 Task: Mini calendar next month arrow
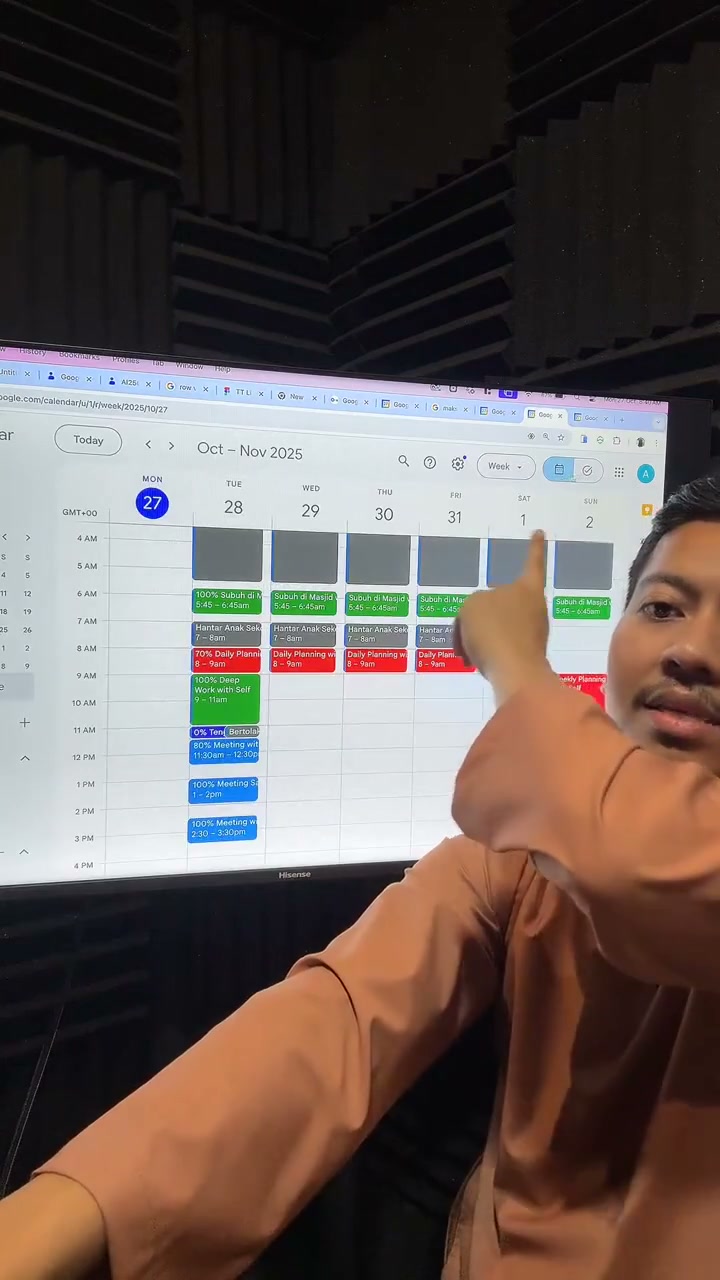pyautogui.click(x=27, y=538)
